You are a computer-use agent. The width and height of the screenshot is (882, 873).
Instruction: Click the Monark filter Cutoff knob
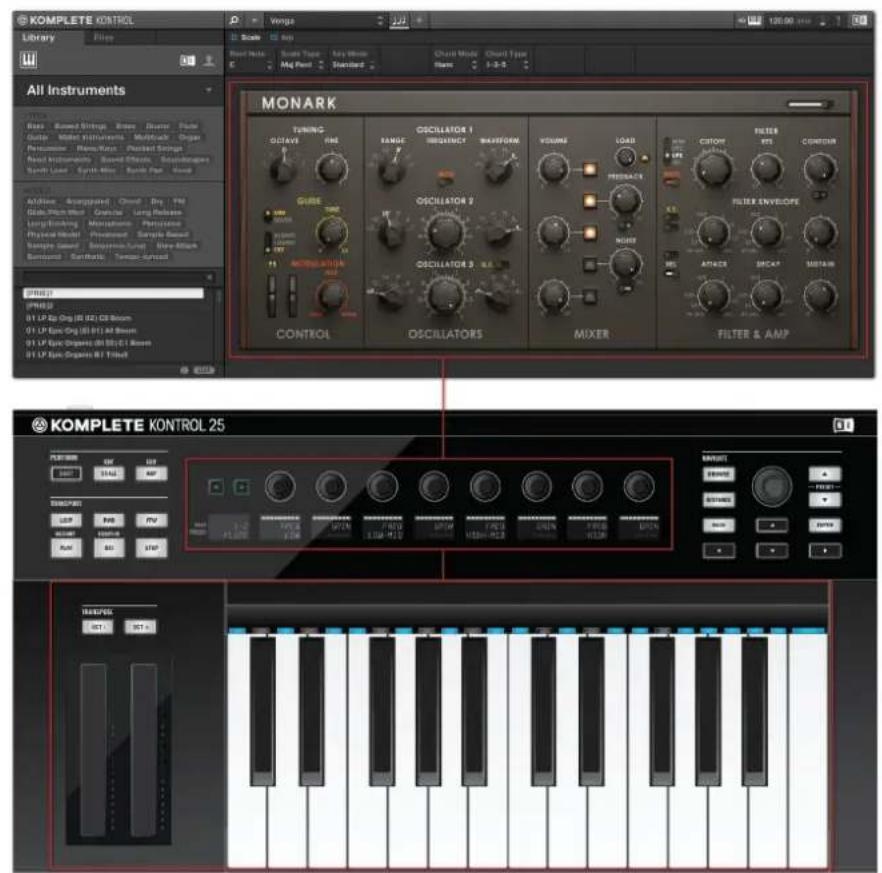pyautogui.click(x=713, y=169)
